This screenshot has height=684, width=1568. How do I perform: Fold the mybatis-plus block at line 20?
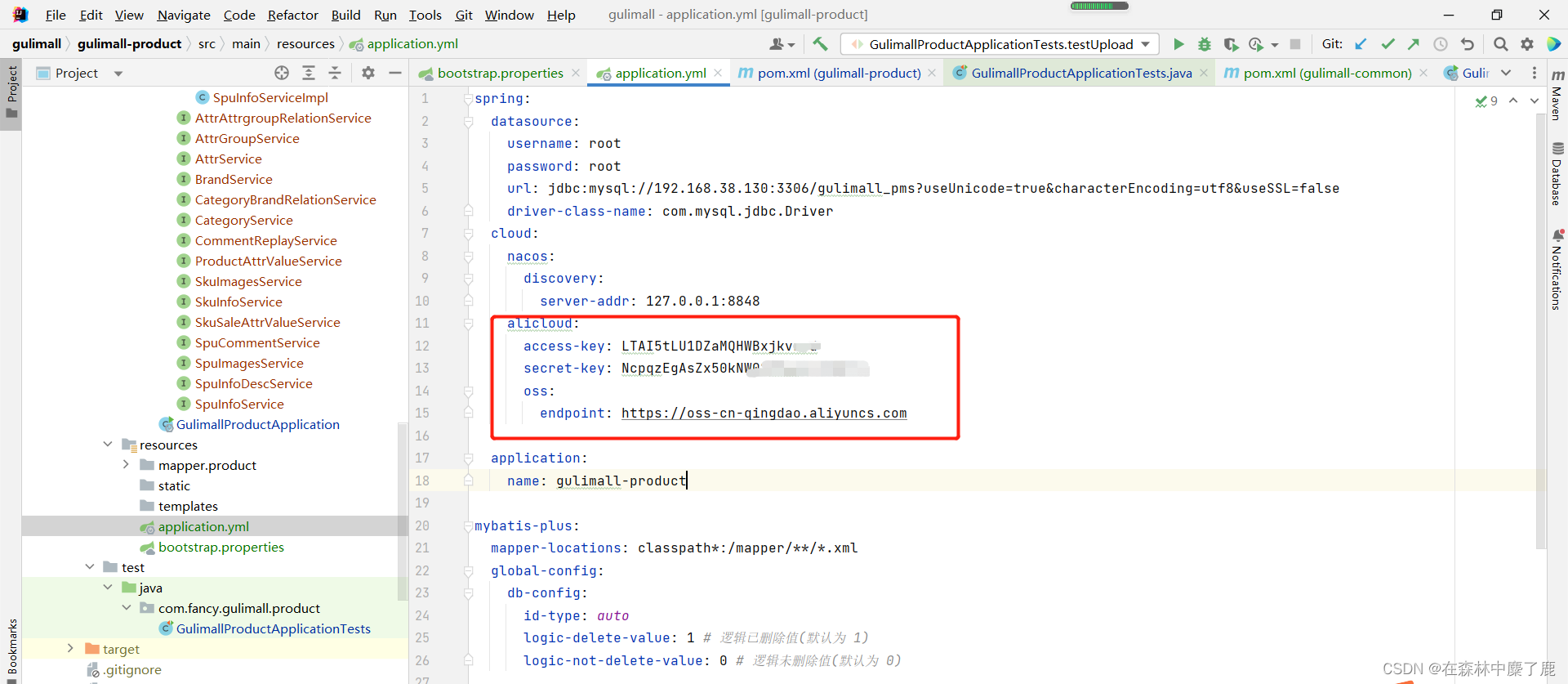pyautogui.click(x=468, y=526)
